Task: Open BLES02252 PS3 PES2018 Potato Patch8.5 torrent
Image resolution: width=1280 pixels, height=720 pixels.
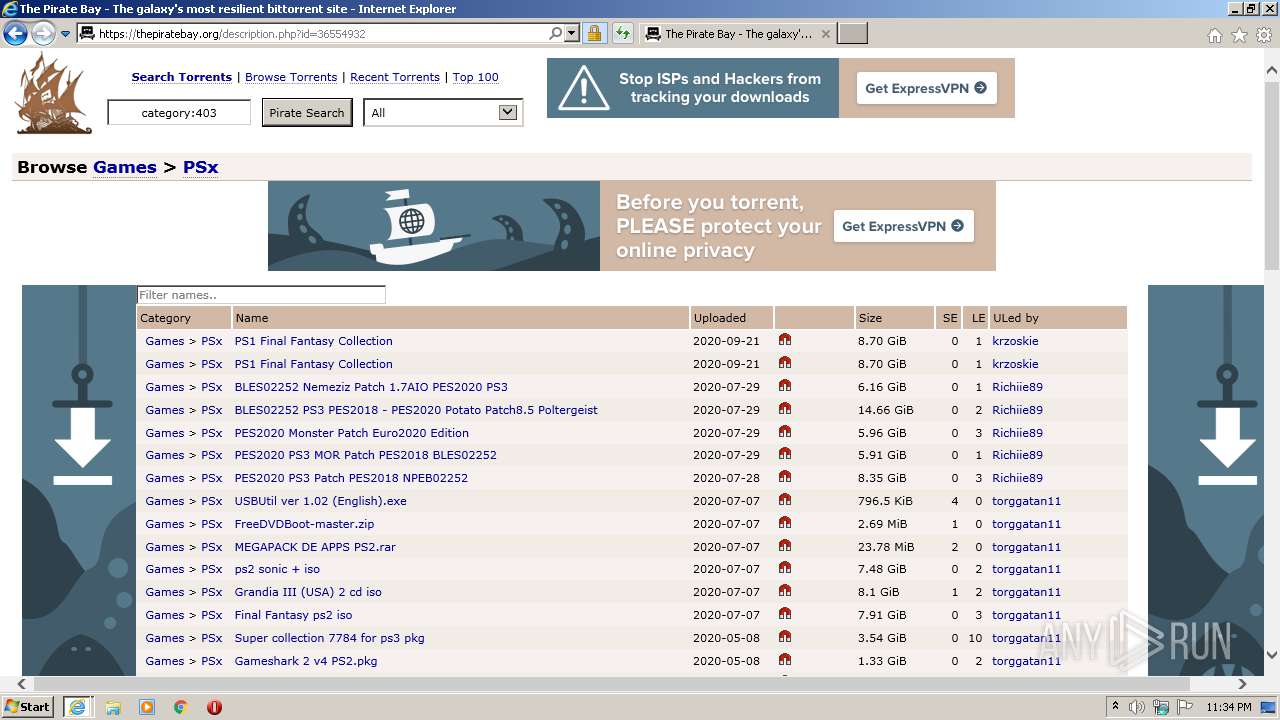Action: (416, 410)
